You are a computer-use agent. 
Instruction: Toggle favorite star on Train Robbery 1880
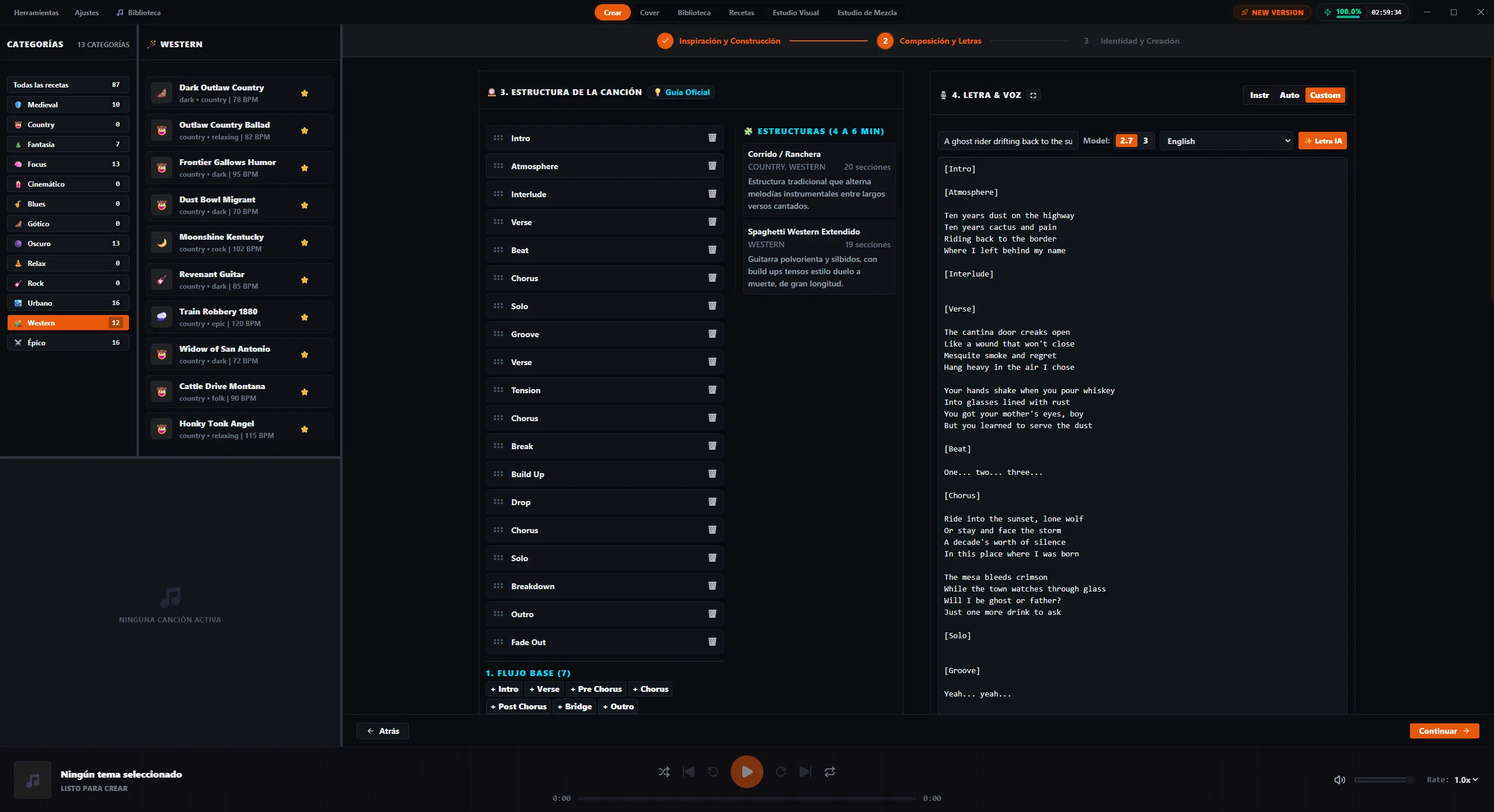coord(304,317)
